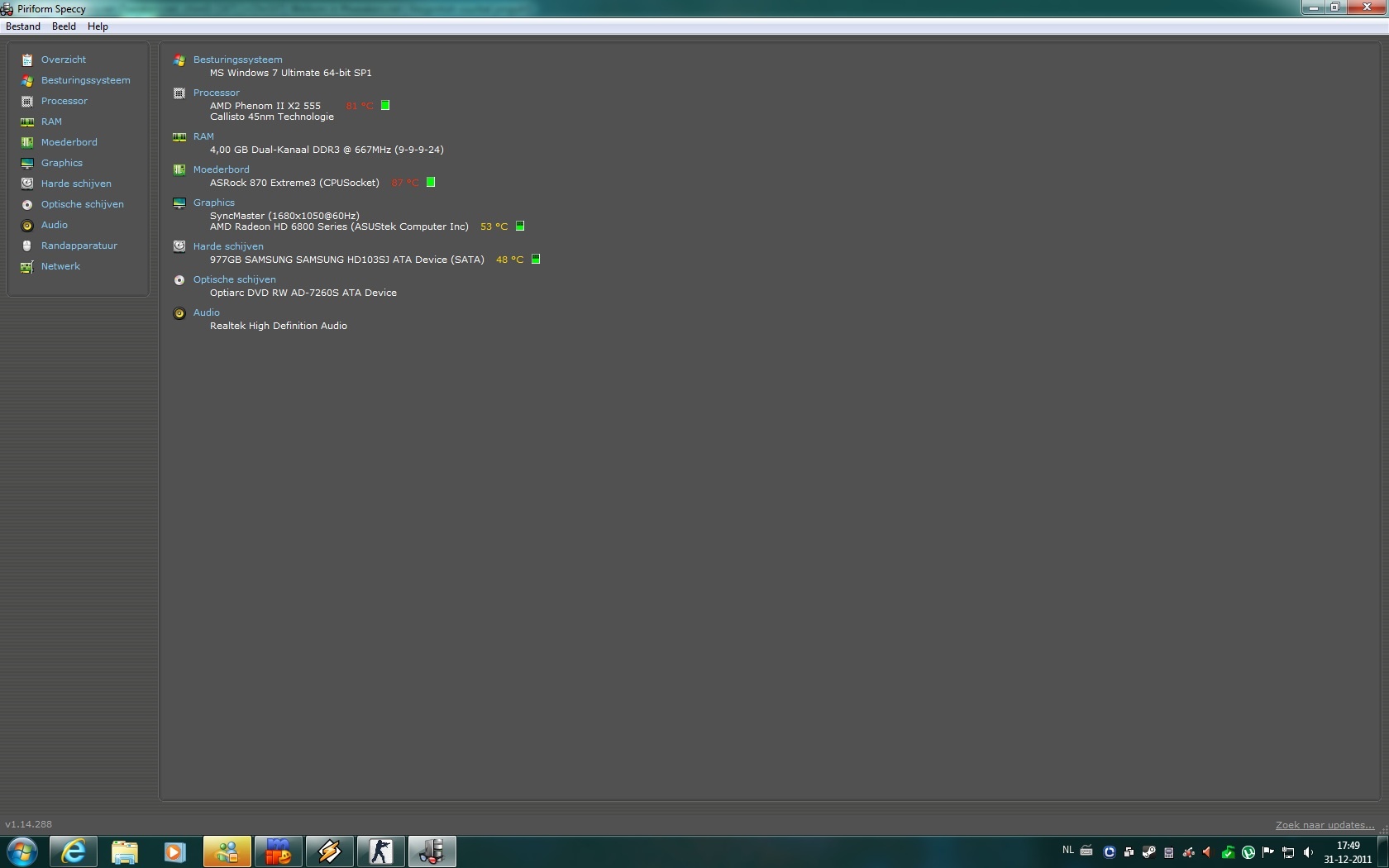Click the Randapparatuur mouse icon in sidebar
This screenshot has width=1389, height=868.
click(27, 246)
